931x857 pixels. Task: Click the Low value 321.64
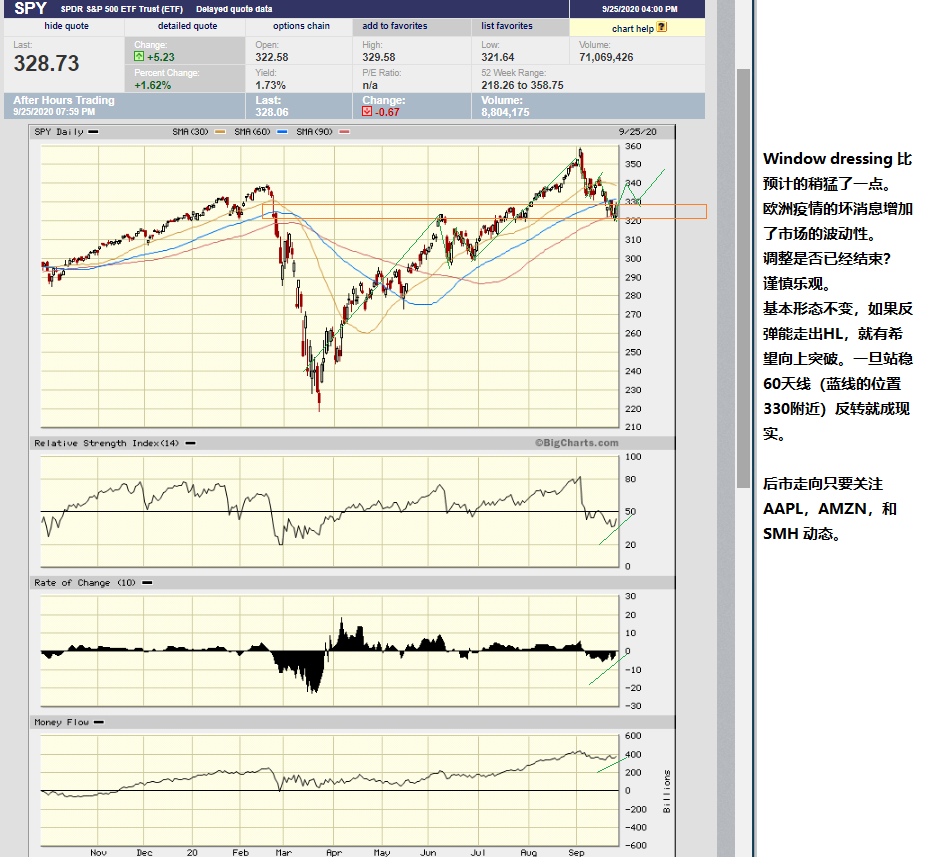pos(498,57)
